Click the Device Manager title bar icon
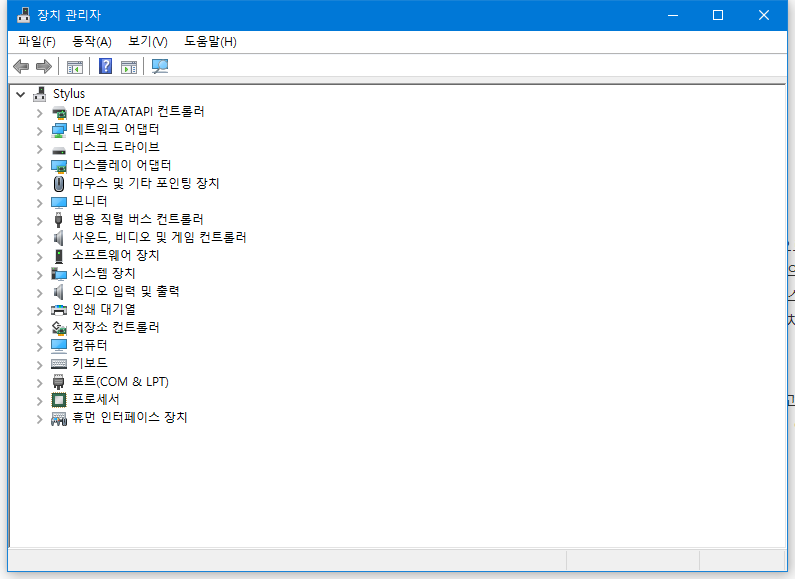Viewport: 795px width, 579px height. tap(23, 15)
